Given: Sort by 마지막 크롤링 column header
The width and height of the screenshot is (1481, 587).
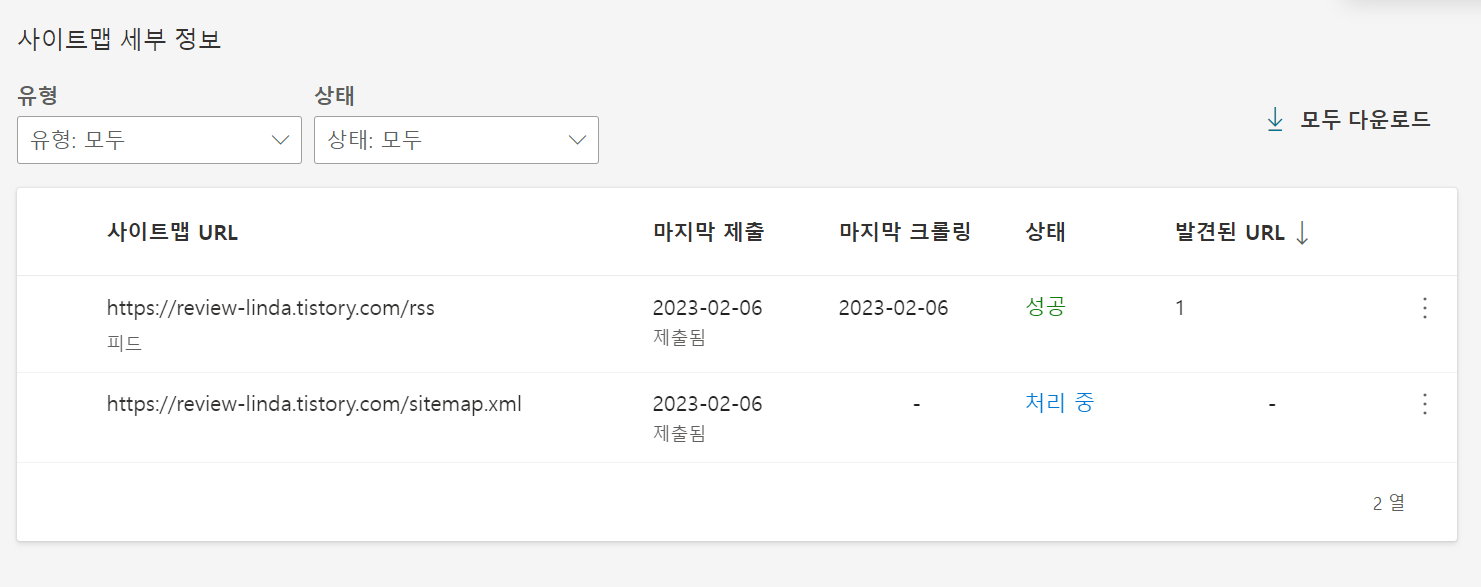Looking at the screenshot, I should (905, 232).
